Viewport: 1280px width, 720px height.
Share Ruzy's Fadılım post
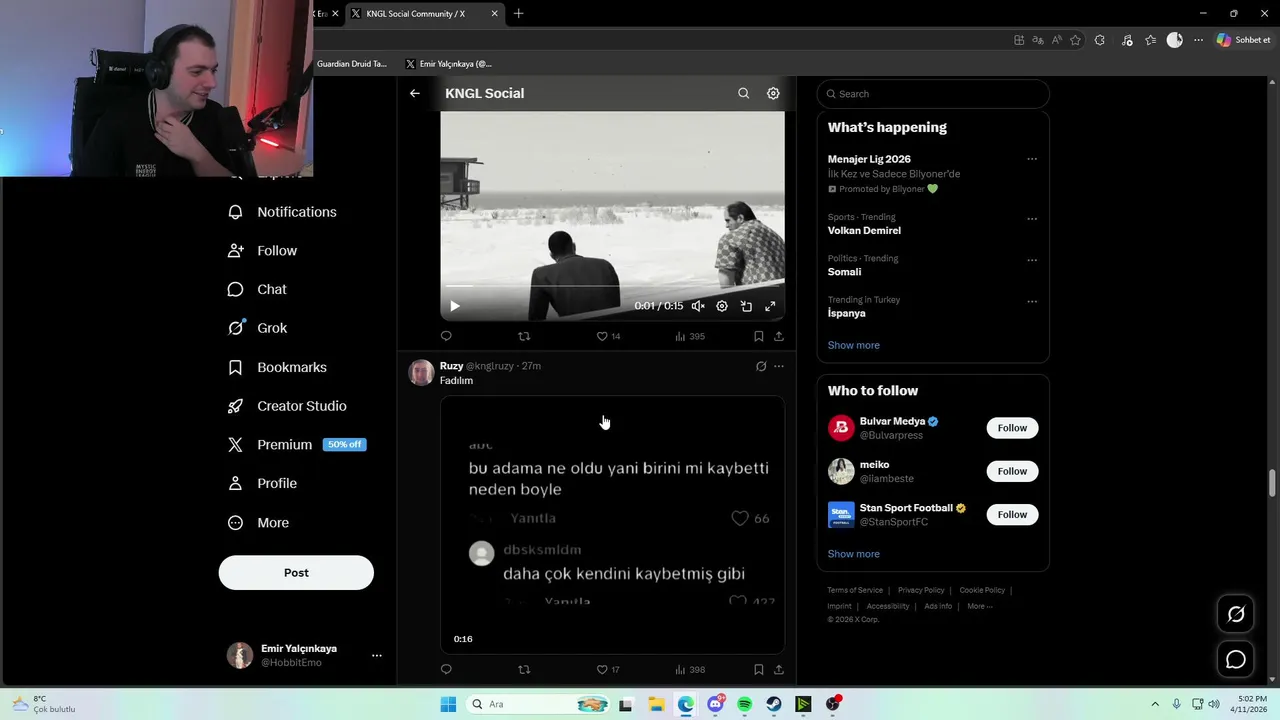(x=779, y=669)
